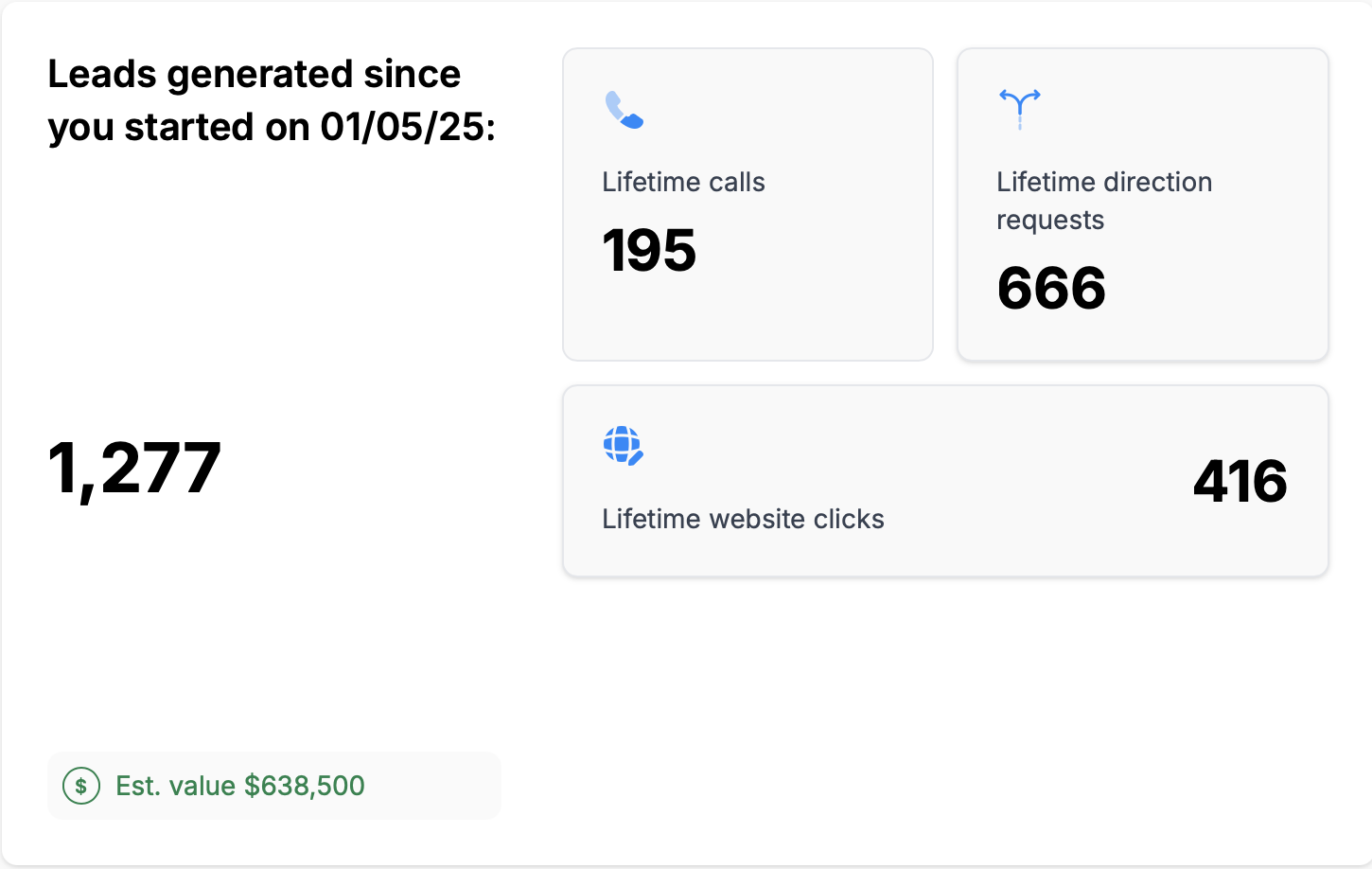The height and width of the screenshot is (869, 1372).
Task: Click the Lifetime website clicks label
Action: (743, 519)
